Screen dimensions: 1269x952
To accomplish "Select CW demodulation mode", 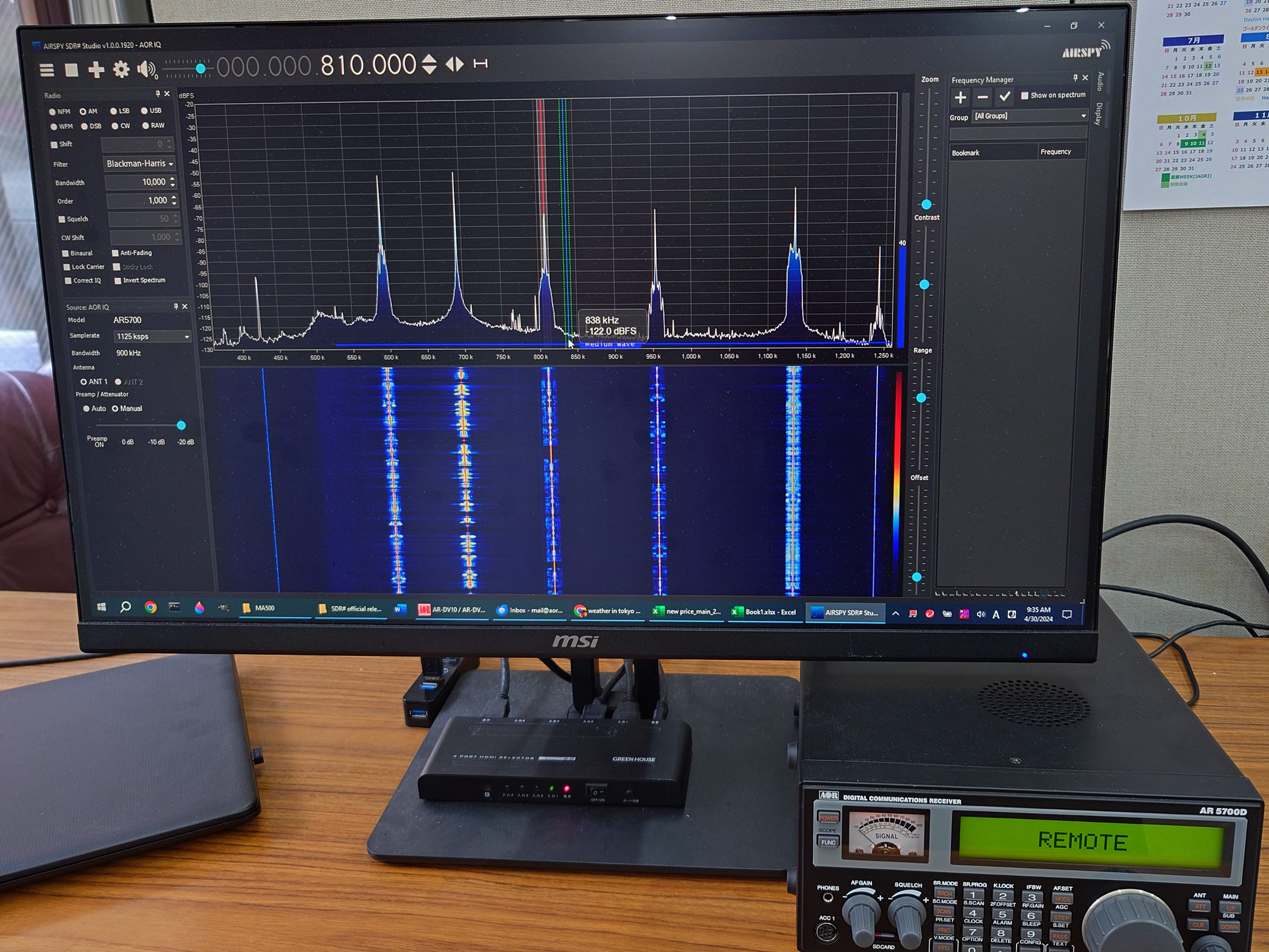I will [x=121, y=126].
